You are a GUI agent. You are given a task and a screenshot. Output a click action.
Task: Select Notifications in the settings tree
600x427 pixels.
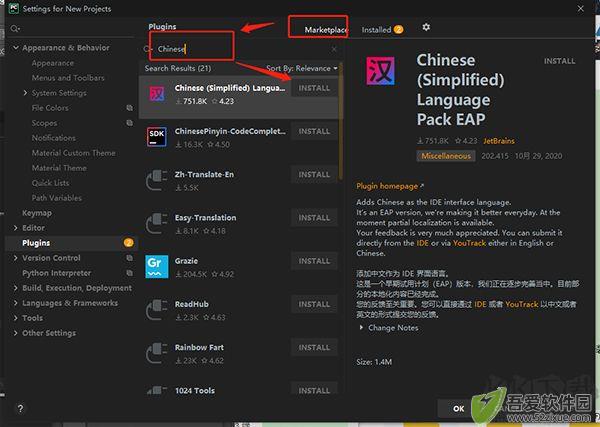54,138
